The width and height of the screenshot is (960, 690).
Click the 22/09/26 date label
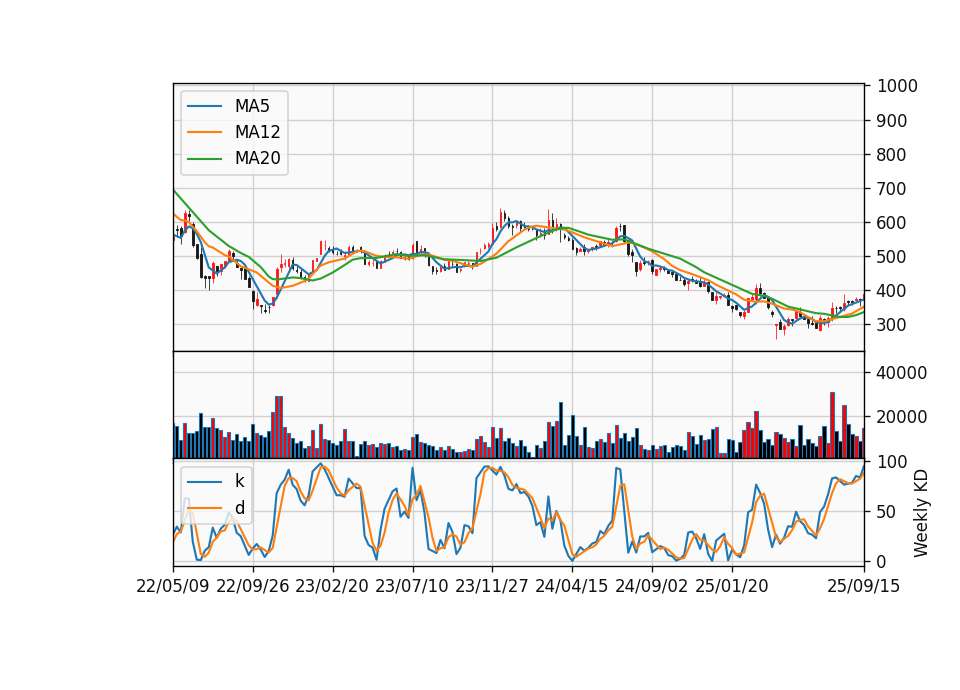click(253, 586)
